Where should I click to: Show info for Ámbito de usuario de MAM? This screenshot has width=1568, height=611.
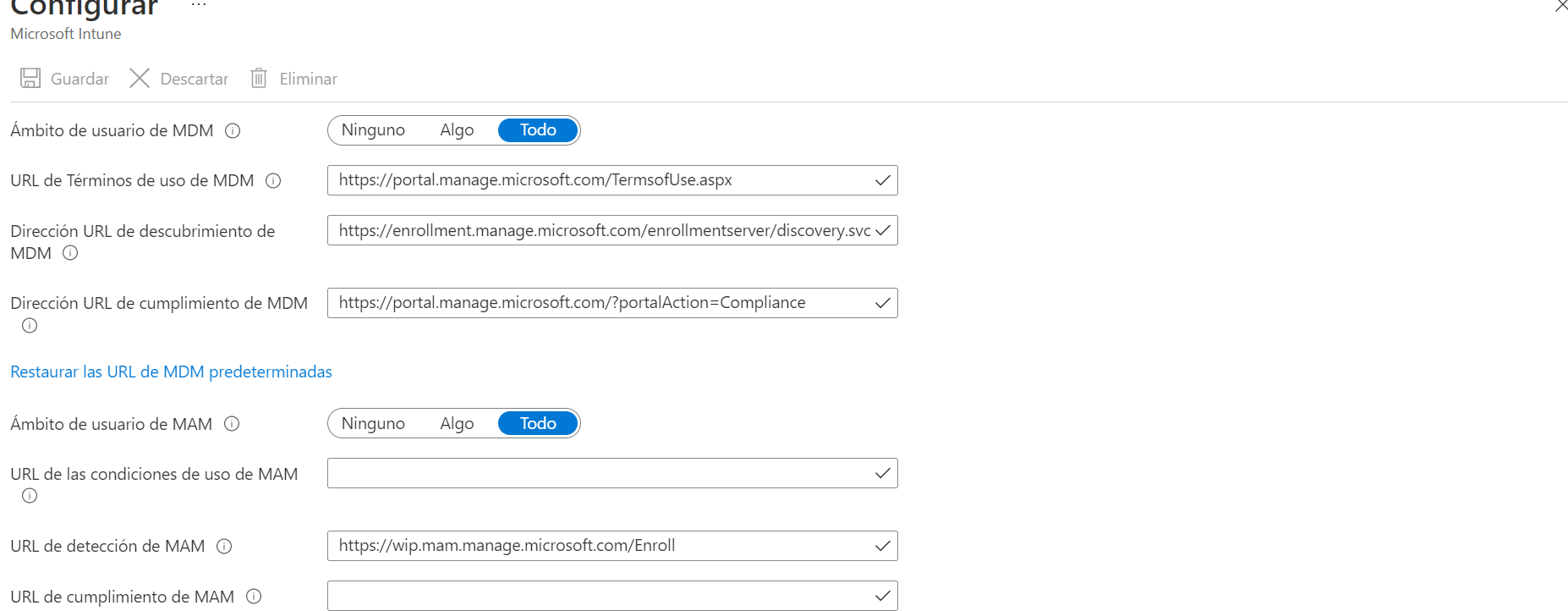coord(232,424)
